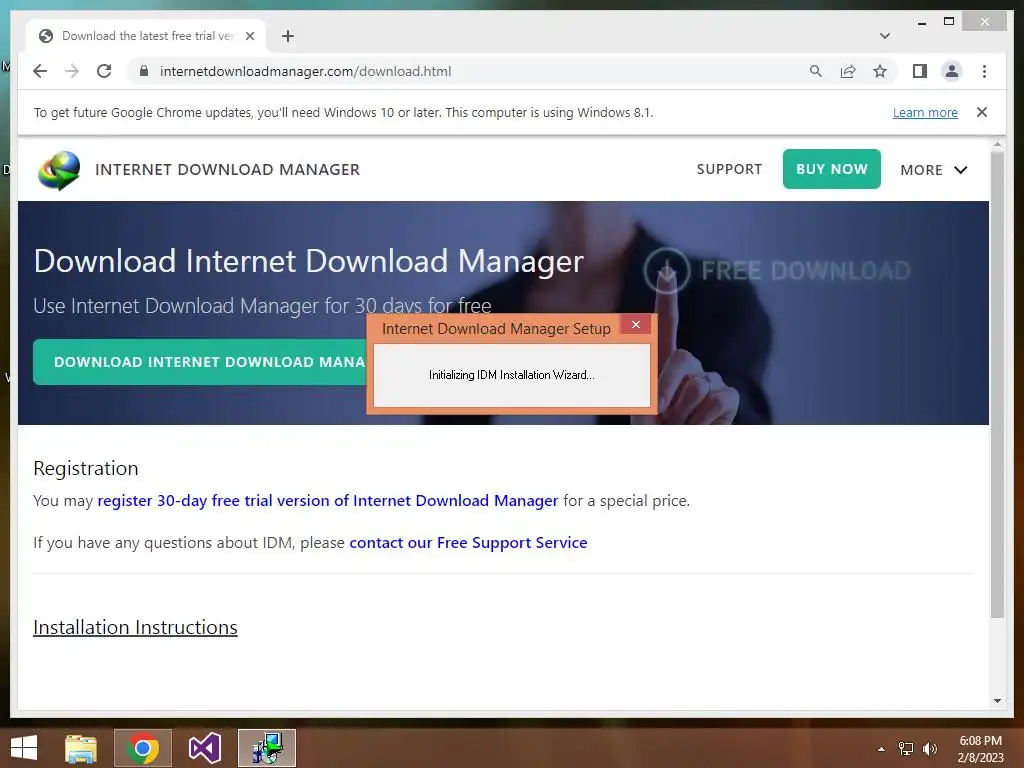
Task: Open Chrome side panel icon
Action: click(x=920, y=71)
